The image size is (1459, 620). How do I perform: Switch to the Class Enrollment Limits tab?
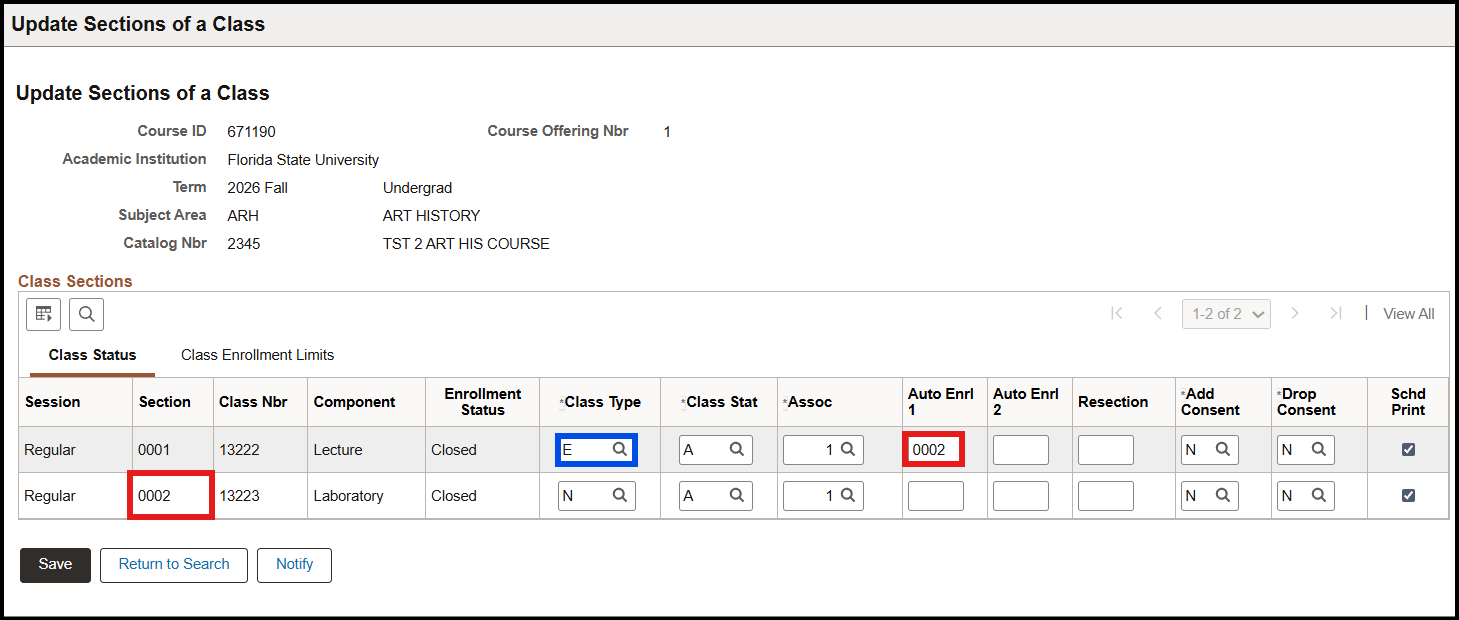[257, 355]
